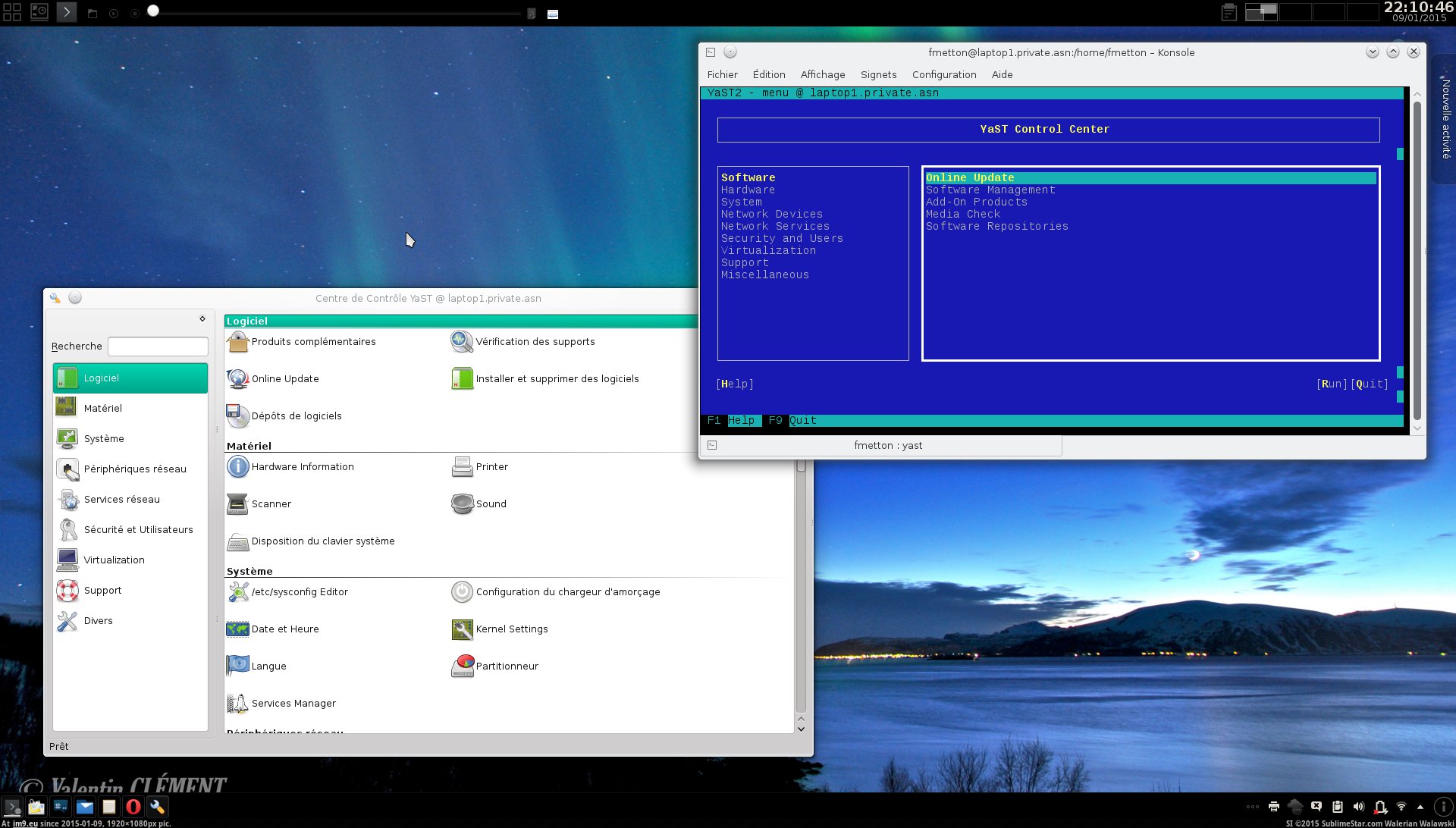Open Konsole Affichage menu
Viewport: 1456px width, 828px height.
(x=822, y=74)
